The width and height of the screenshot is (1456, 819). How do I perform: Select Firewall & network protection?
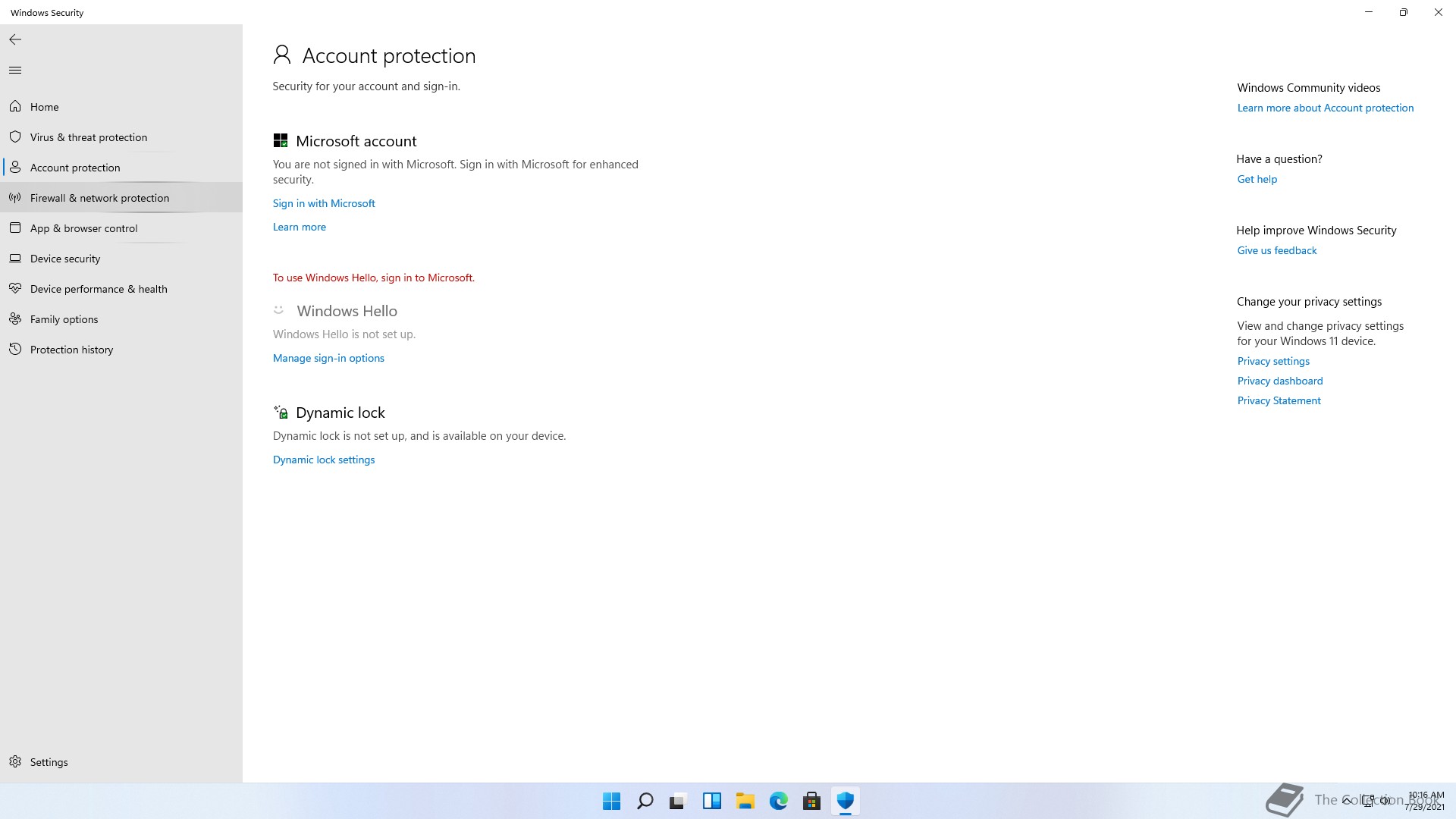[121, 197]
